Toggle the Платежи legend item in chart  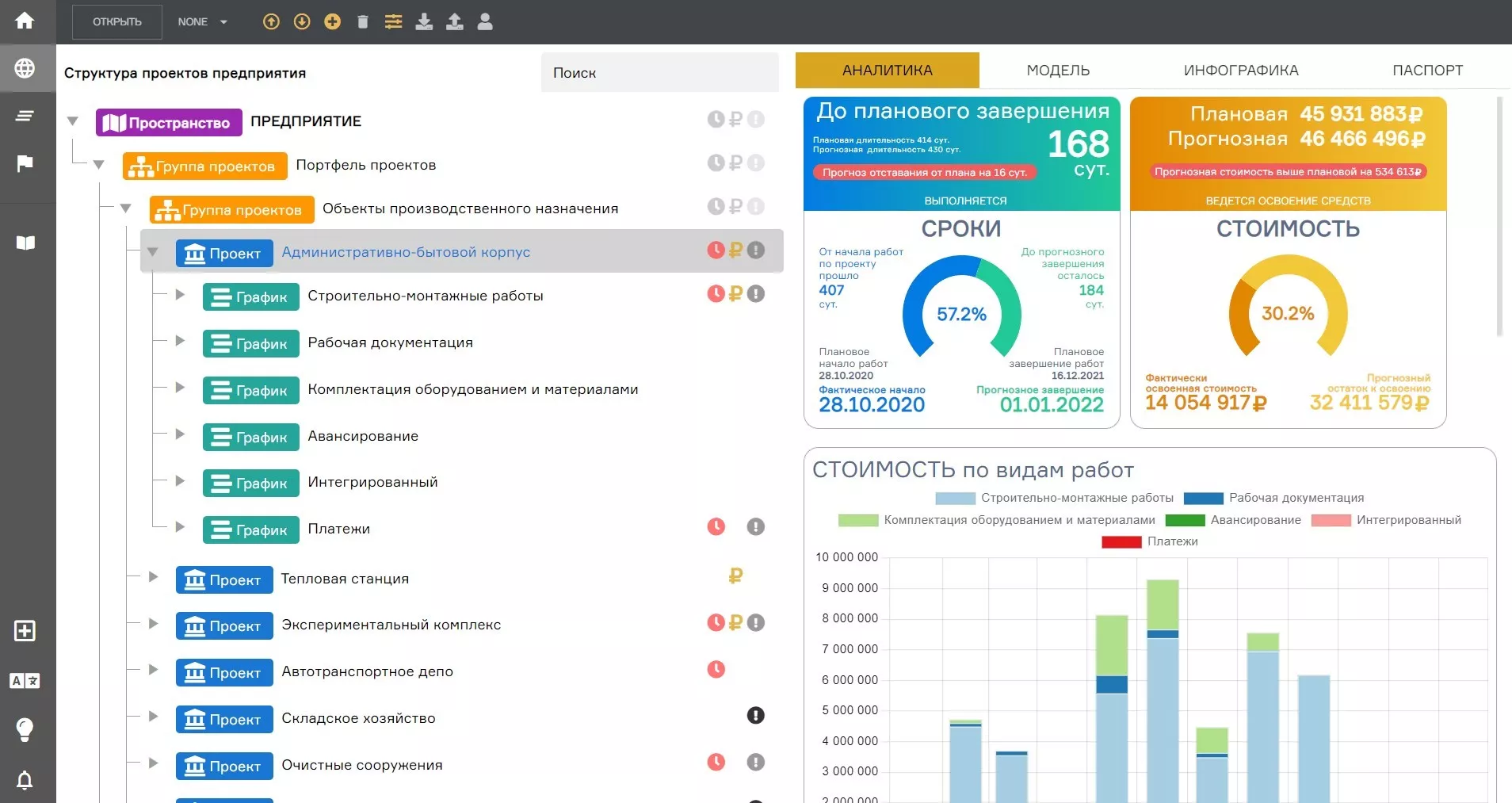pyautogui.click(x=1149, y=541)
